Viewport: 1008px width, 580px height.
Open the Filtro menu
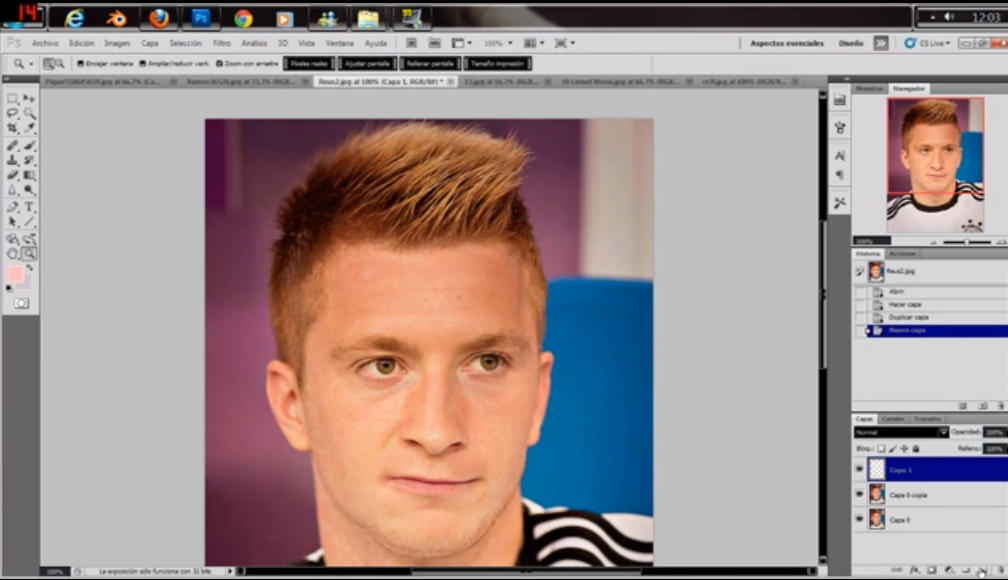221,43
